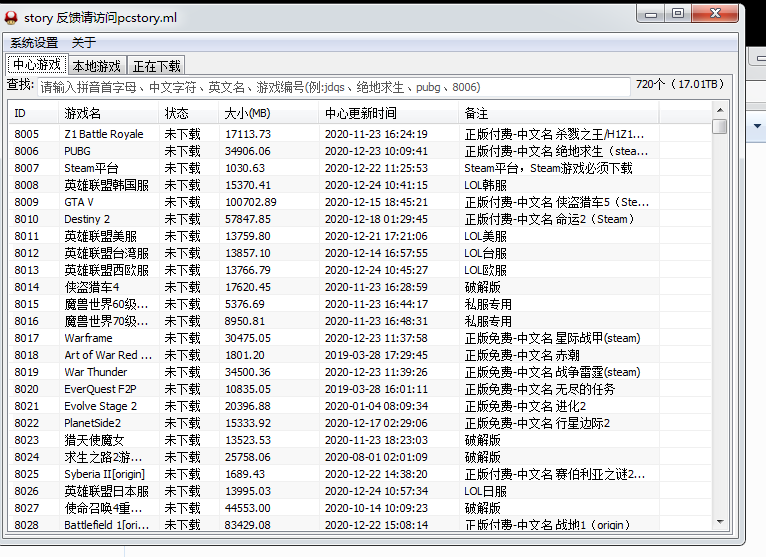The image size is (766, 557).
Task: Click the game search input field
Action: point(334,87)
